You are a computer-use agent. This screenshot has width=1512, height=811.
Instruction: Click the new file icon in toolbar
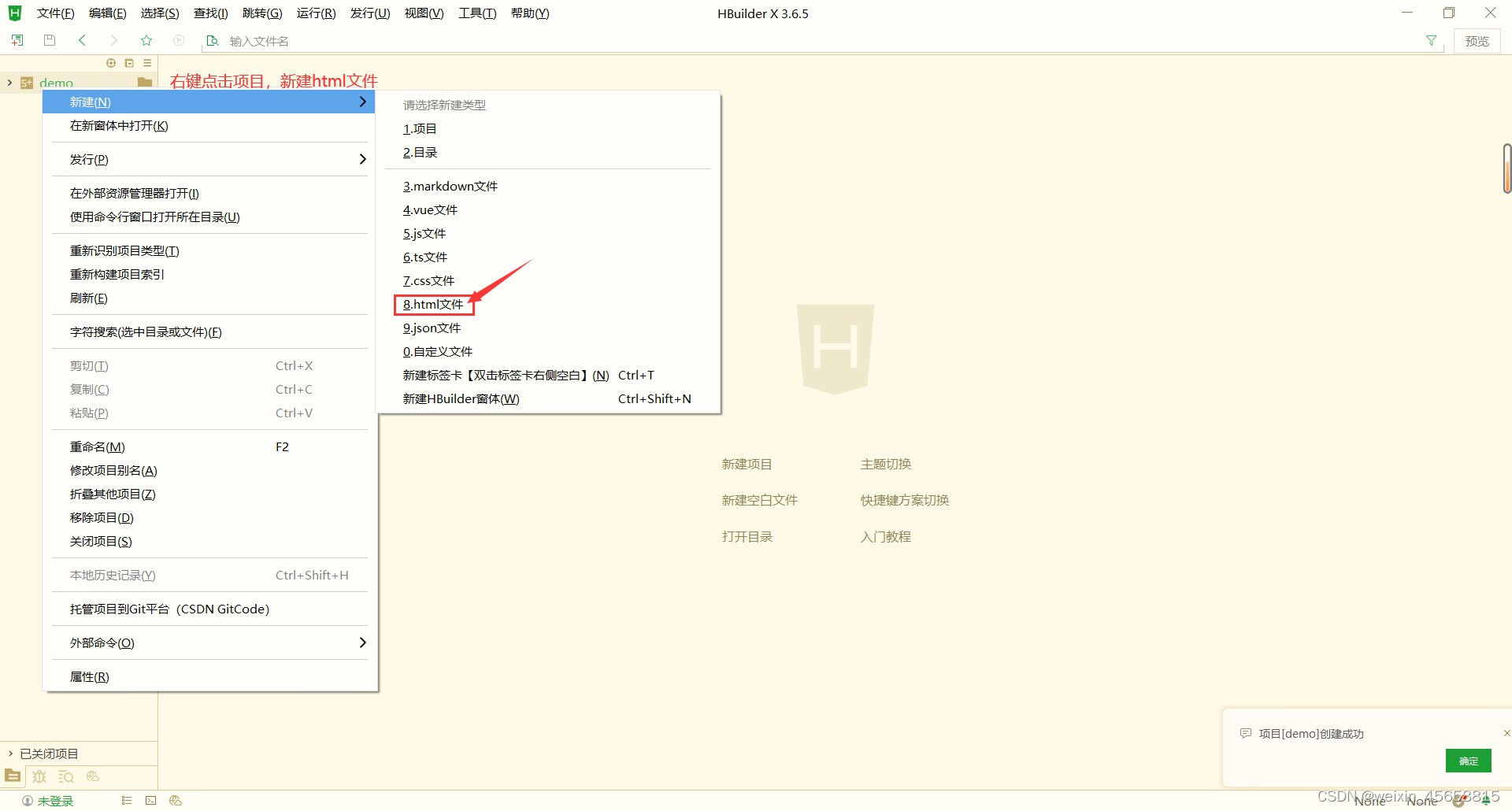17,40
